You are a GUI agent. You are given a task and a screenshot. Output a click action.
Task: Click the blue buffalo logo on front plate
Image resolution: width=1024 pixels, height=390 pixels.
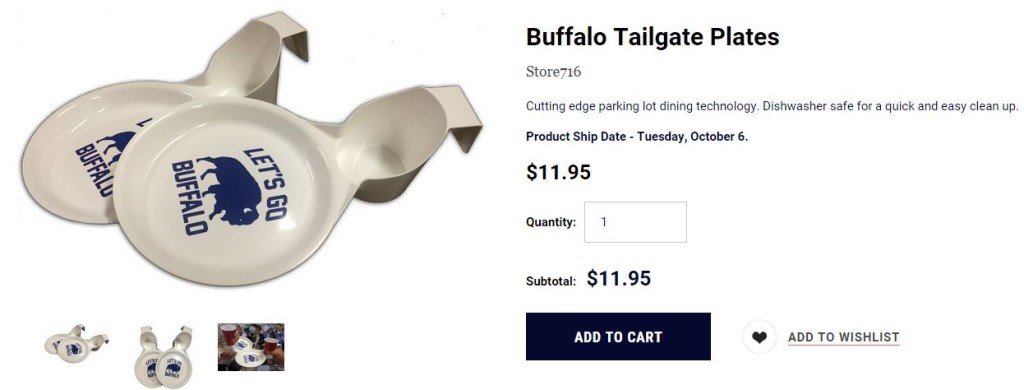coord(229,188)
